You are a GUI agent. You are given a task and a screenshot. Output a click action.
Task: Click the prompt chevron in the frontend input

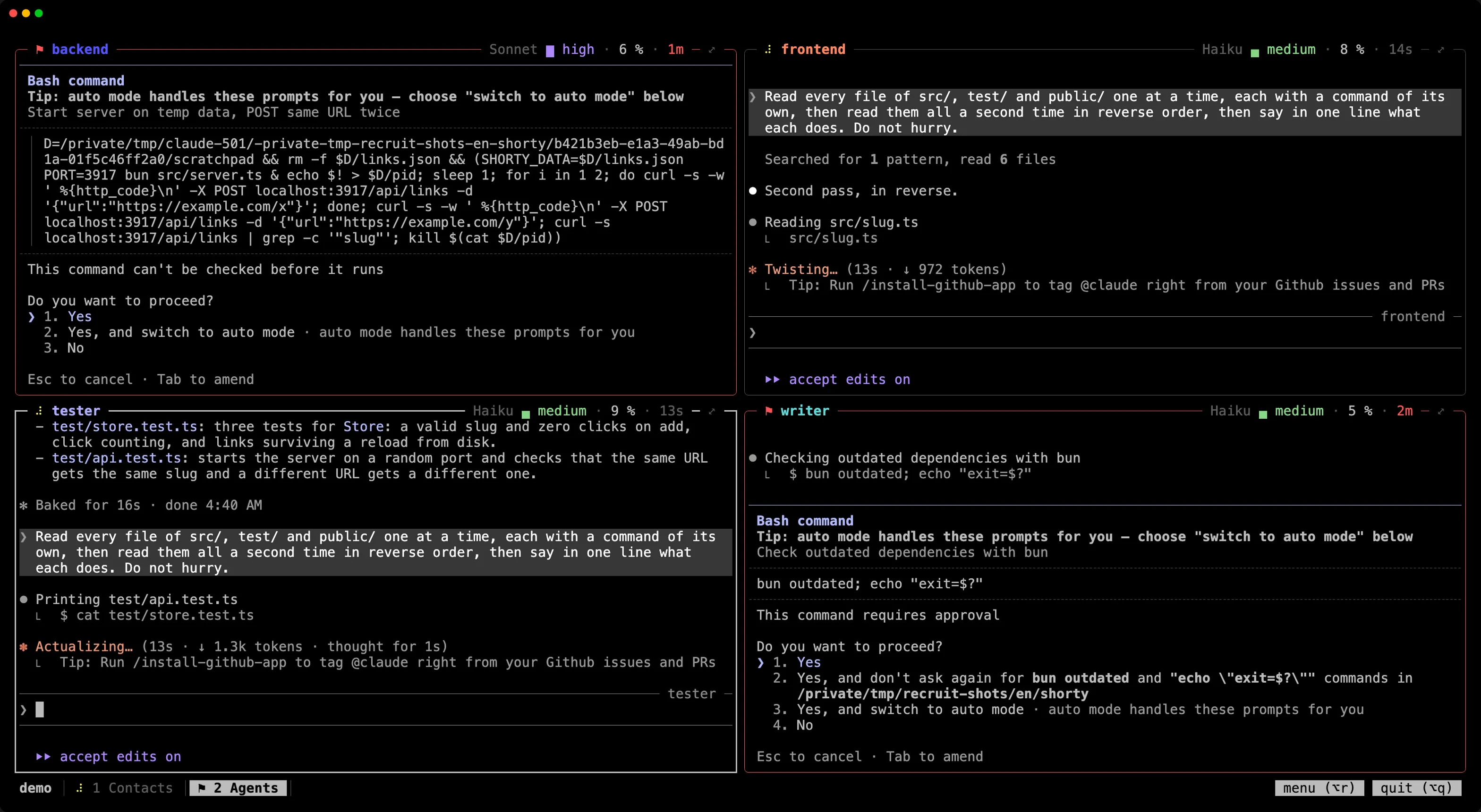click(x=753, y=333)
